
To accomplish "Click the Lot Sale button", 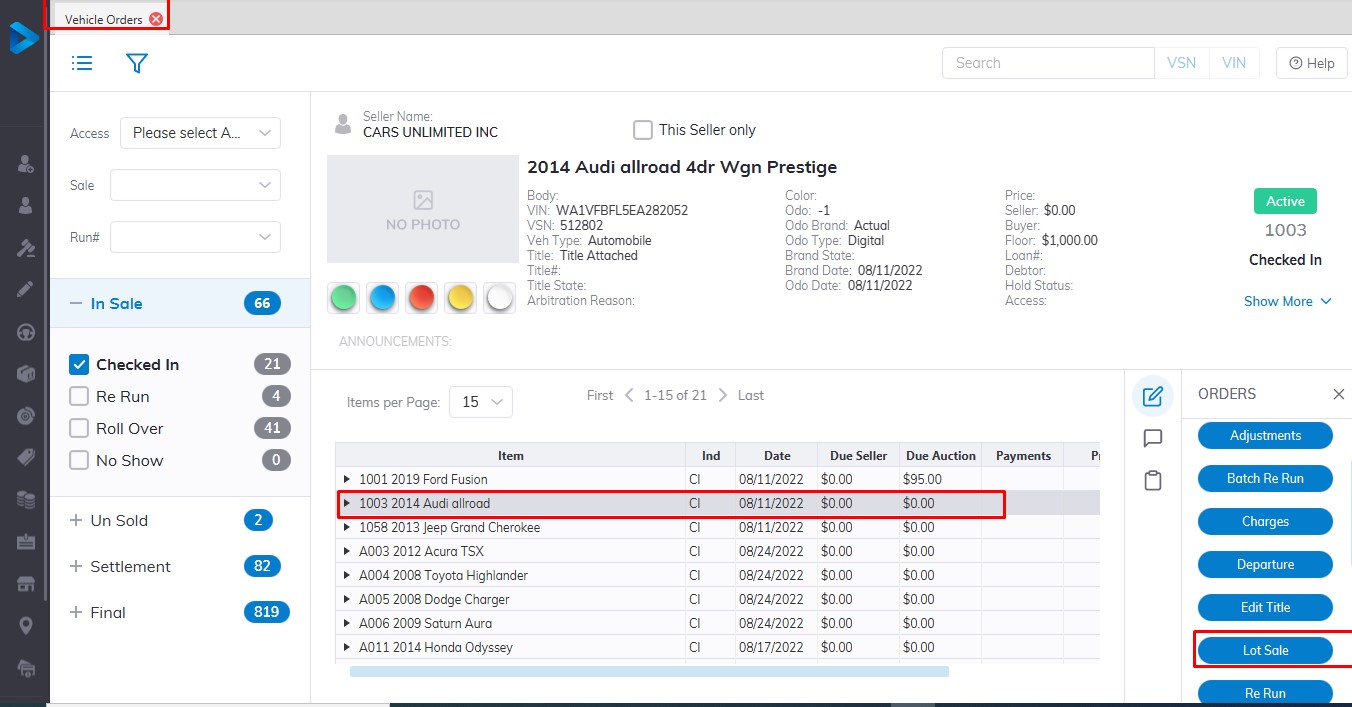I will pyautogui.click(x=1265, y=650).
